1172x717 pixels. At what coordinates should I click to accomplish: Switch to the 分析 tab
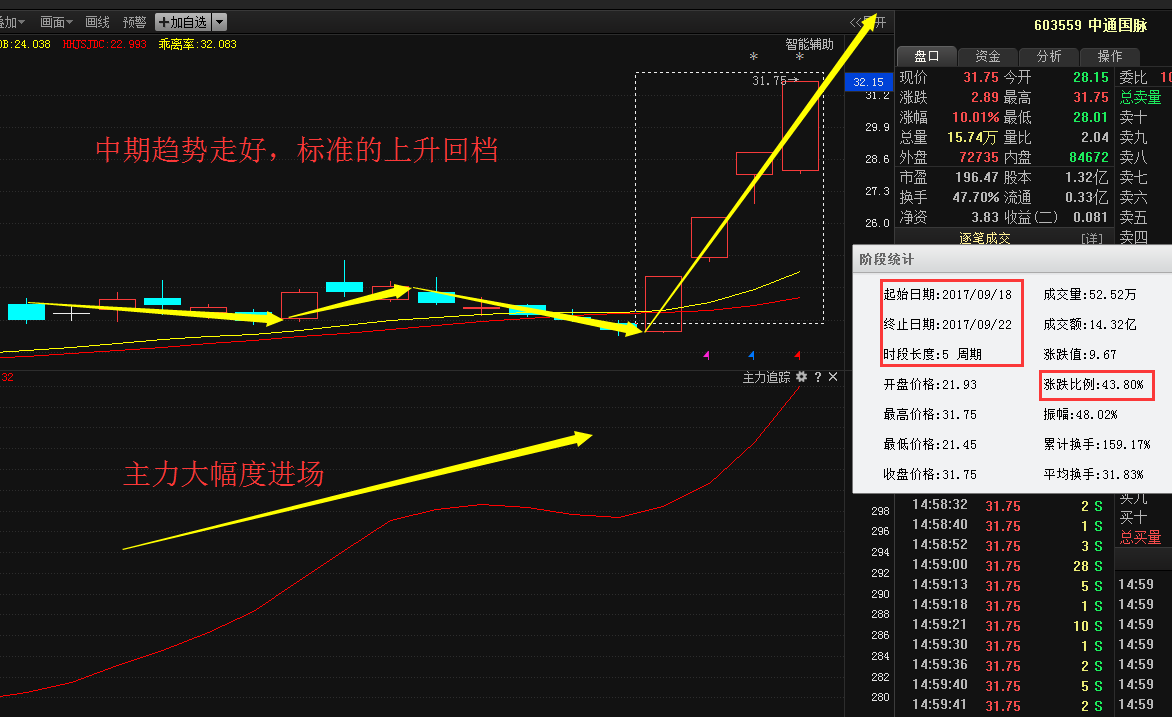pyautogui.click(x=1048, y=56)
